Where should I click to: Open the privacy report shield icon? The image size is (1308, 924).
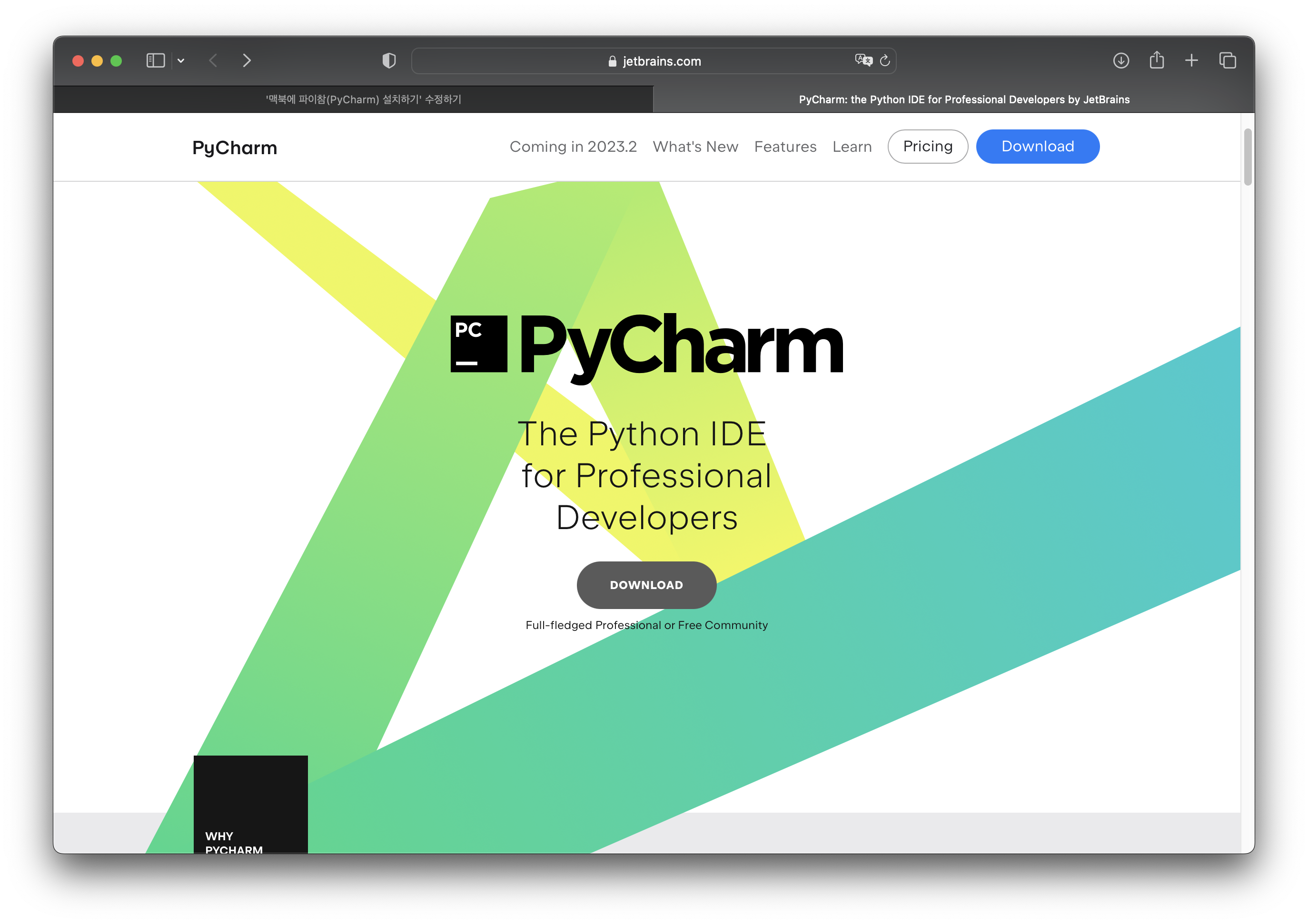388,60
